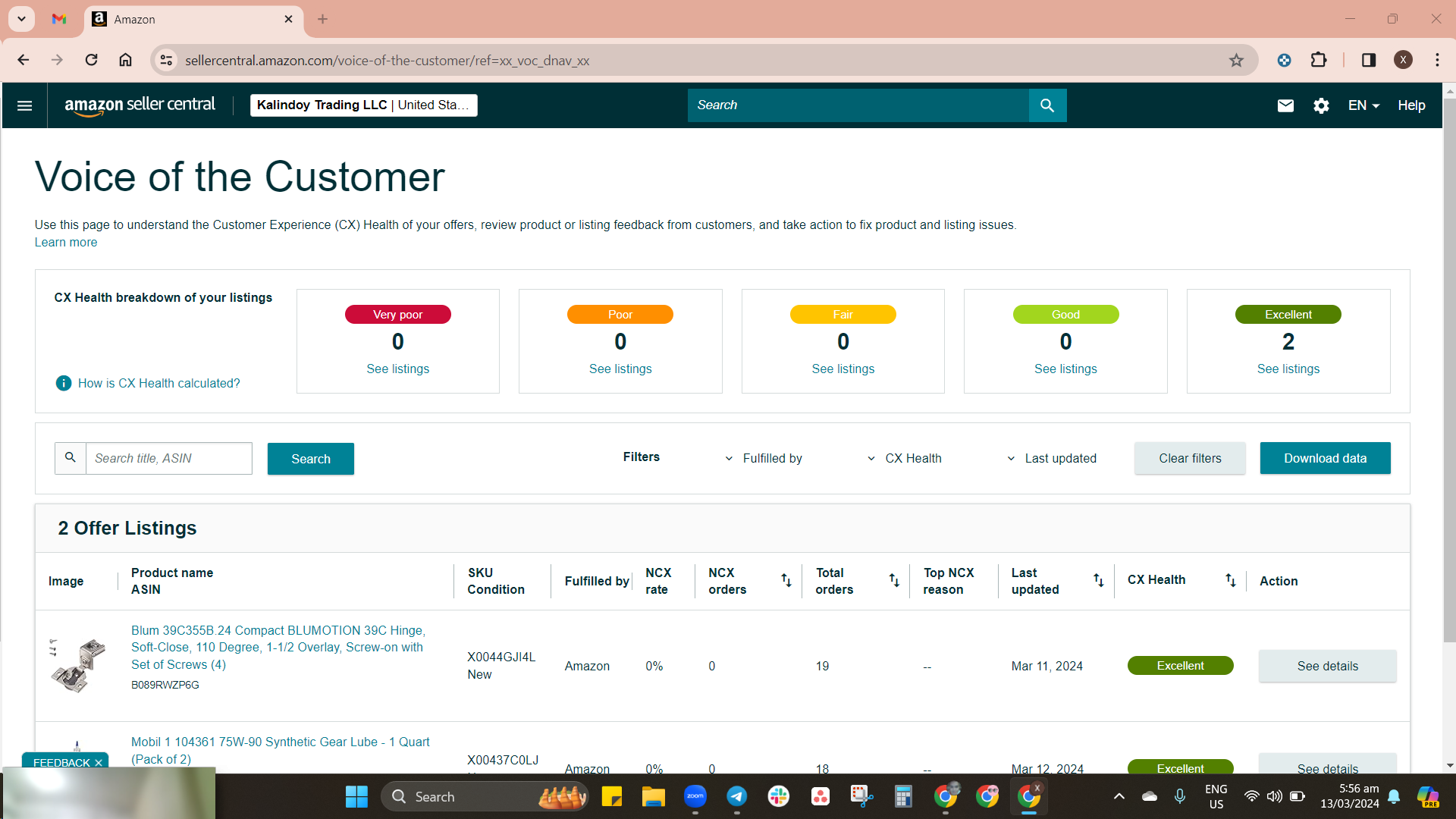
Task: Reload the Seller Central page
Action: pyautogui.click(x=91, y=60)
